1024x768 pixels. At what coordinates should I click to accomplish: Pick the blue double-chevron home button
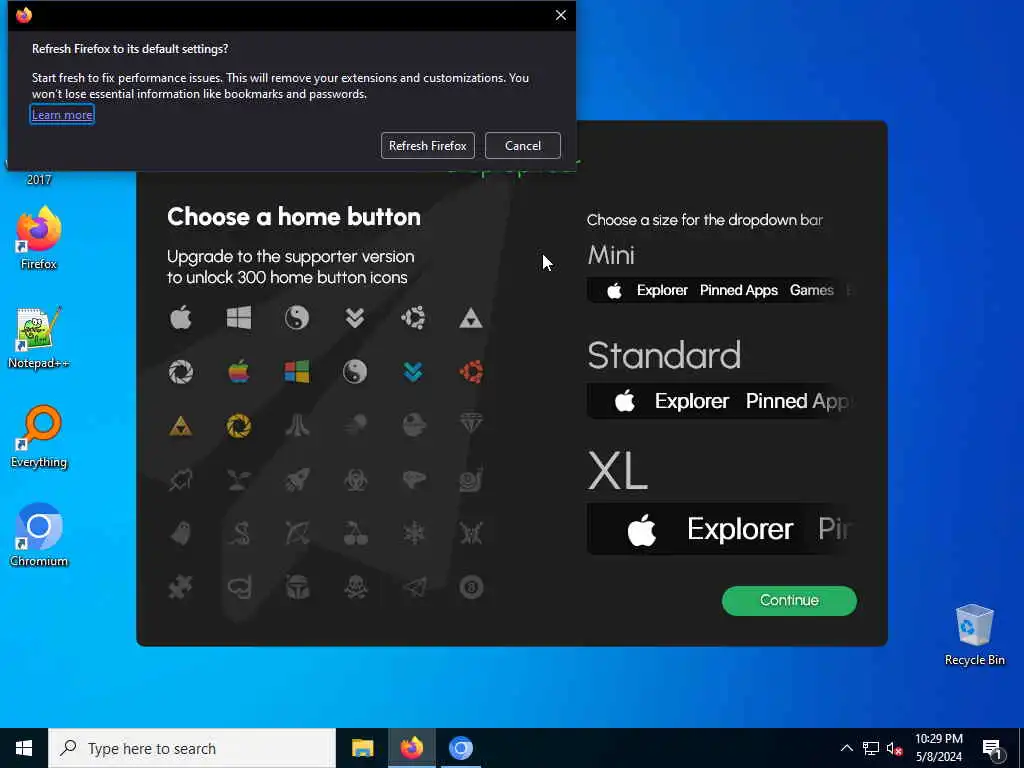click(x=413, y=372)
